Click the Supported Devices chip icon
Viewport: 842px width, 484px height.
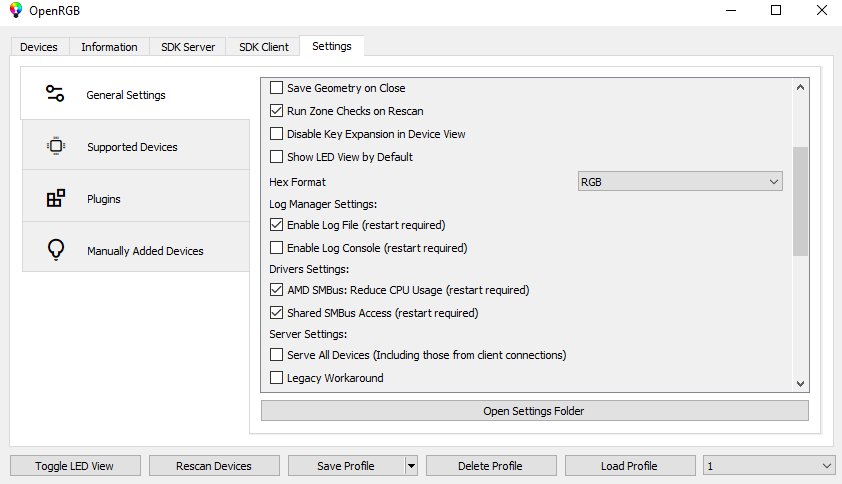click(56, 146)
